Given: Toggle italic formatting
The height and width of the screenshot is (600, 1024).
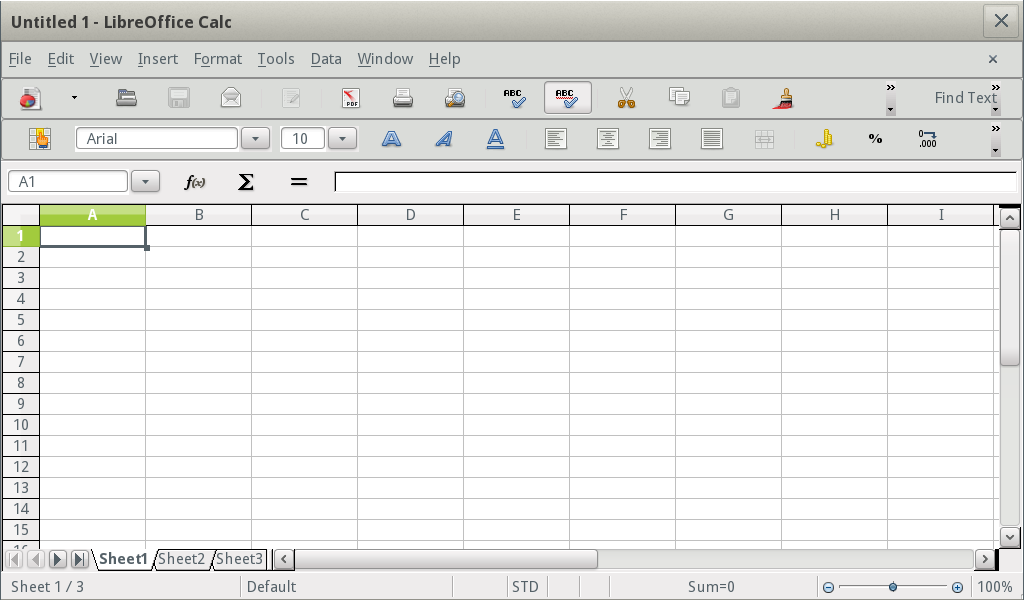Looking at the screenshot, I should [443, 139].
